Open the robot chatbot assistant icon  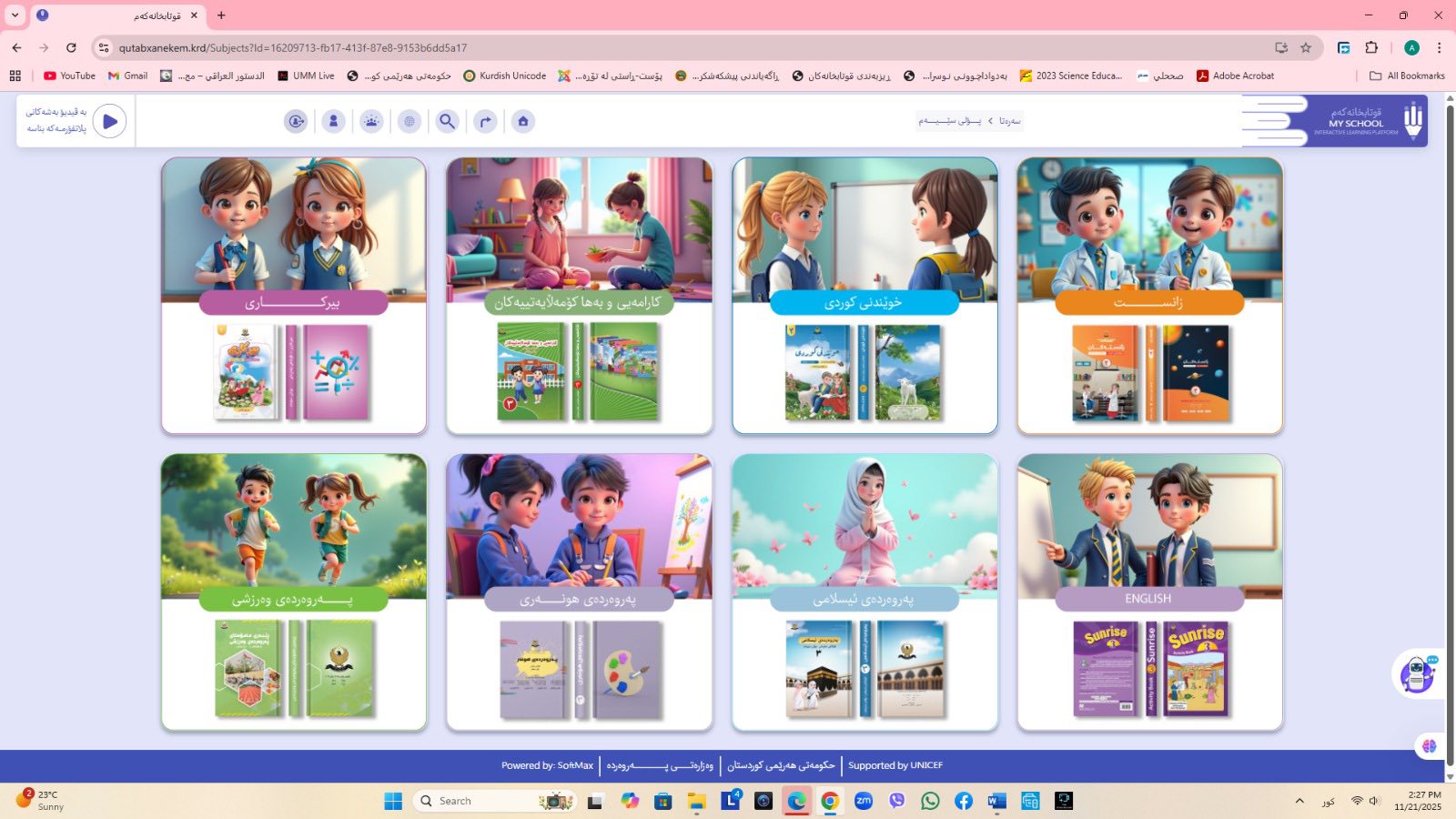pos(1417,674)
